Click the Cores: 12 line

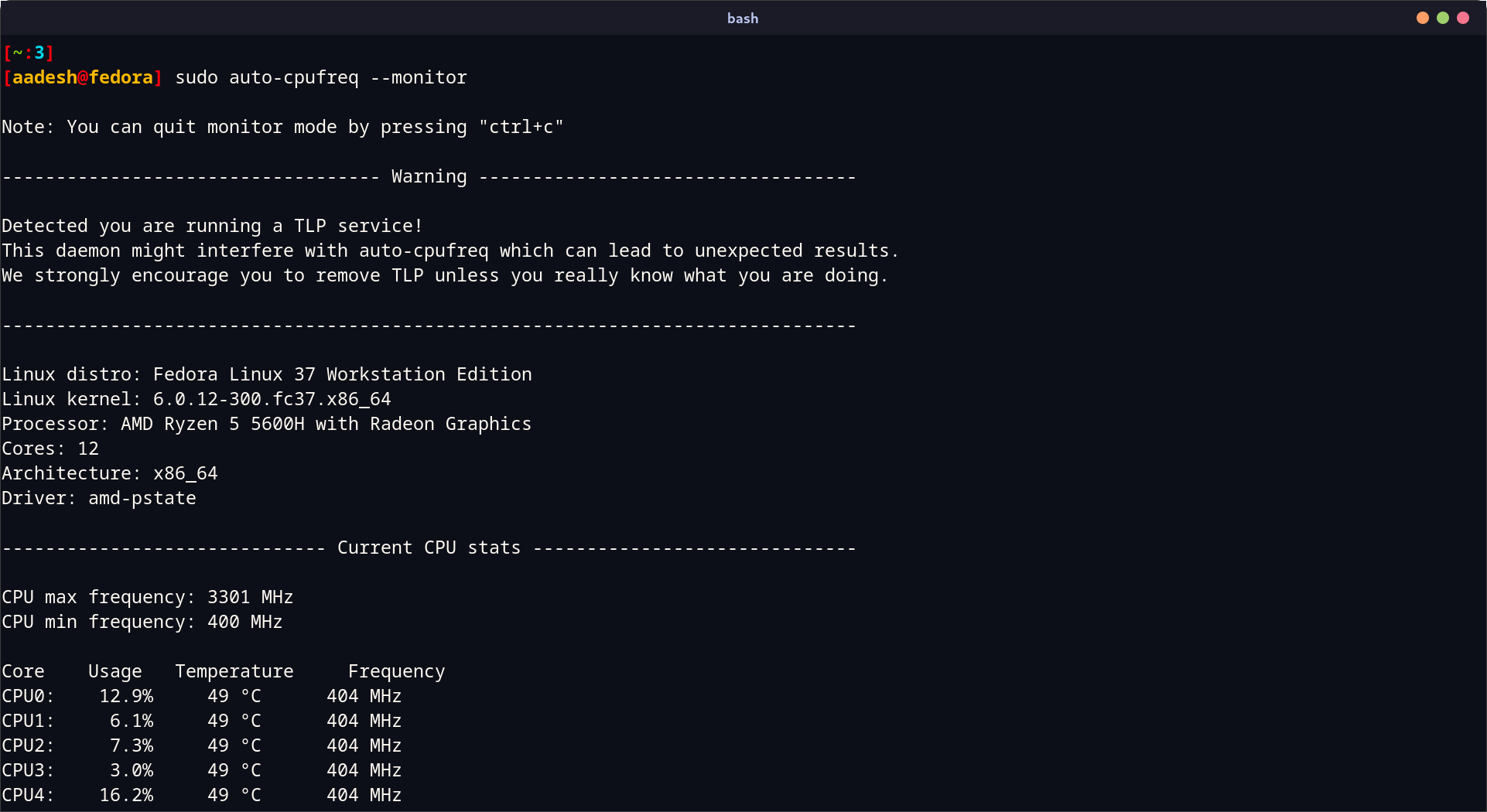(50, 449)
